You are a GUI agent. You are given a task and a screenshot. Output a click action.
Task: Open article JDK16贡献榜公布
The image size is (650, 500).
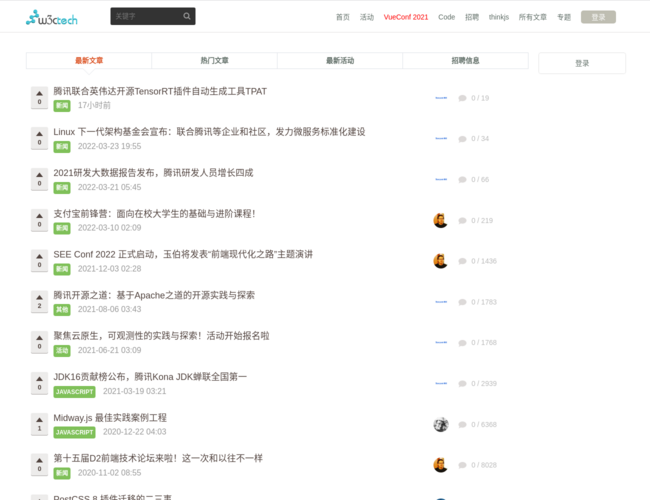[150, 376]
